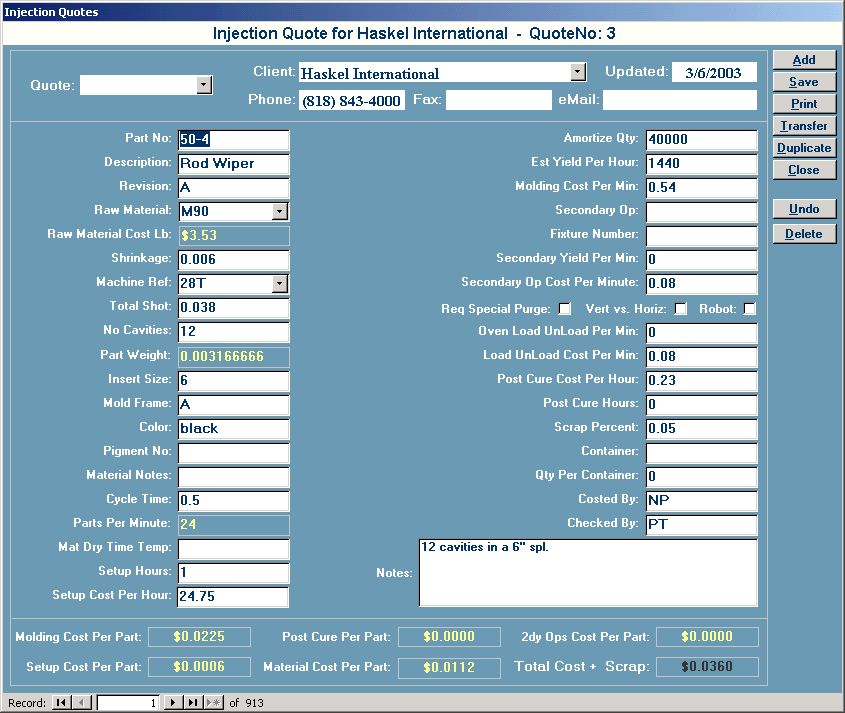Click the Phone number field
Image resolution: width=845 pixels, height=713 pixels.
352,100
